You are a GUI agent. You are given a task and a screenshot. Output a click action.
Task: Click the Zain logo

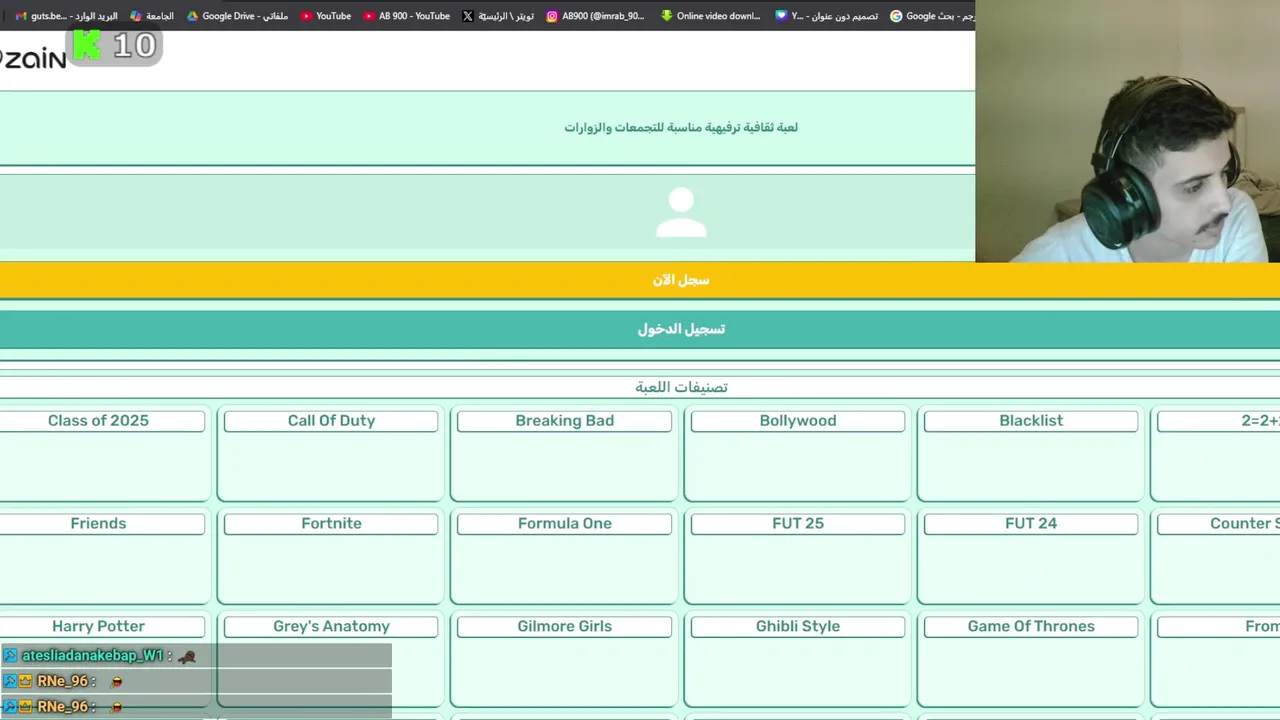click(33, 58)
